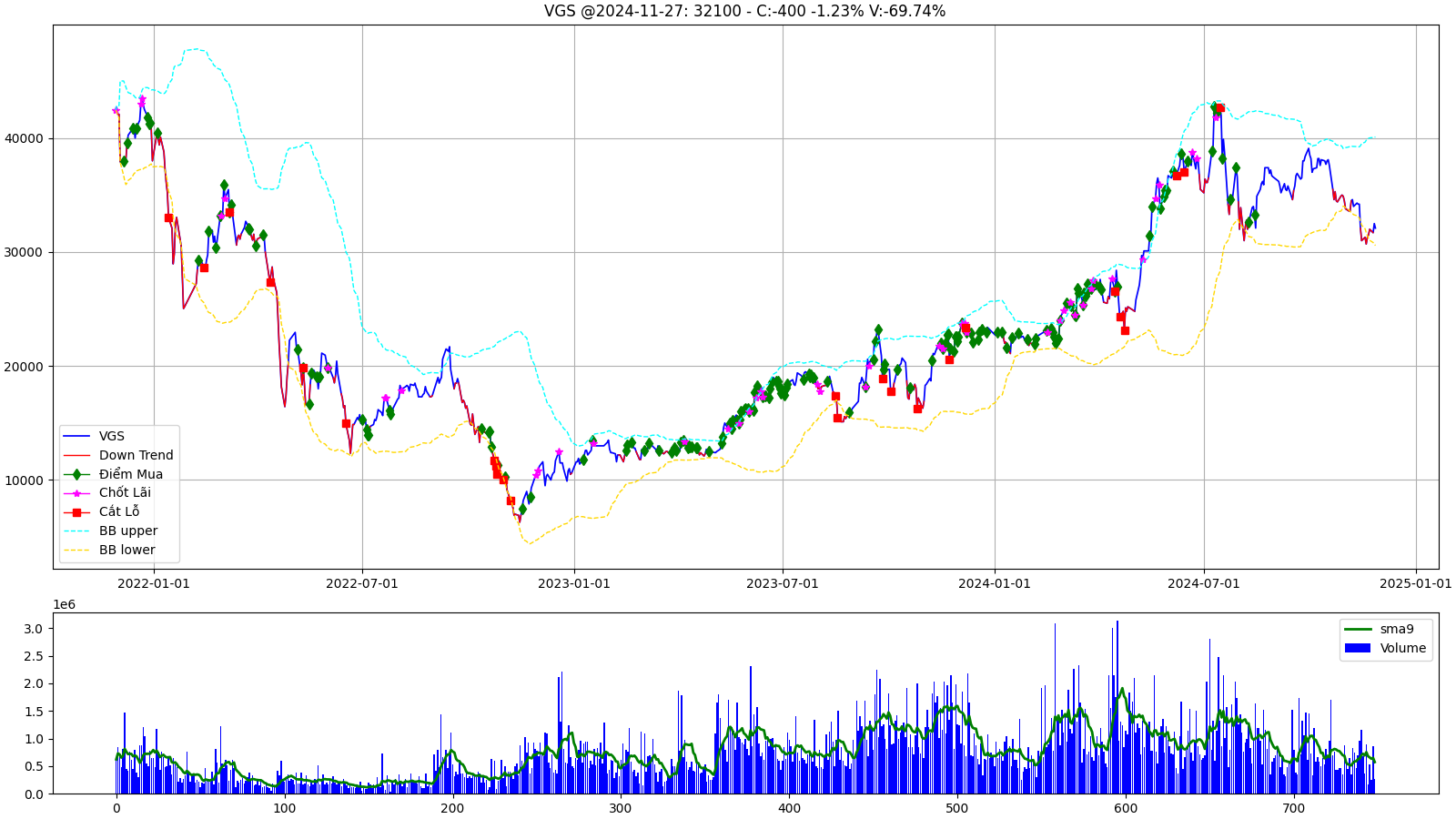1456x819 pixels.
Task: Click blue line sample beside VGS legend
Action: pyautogui.click(x=76, y=436)
